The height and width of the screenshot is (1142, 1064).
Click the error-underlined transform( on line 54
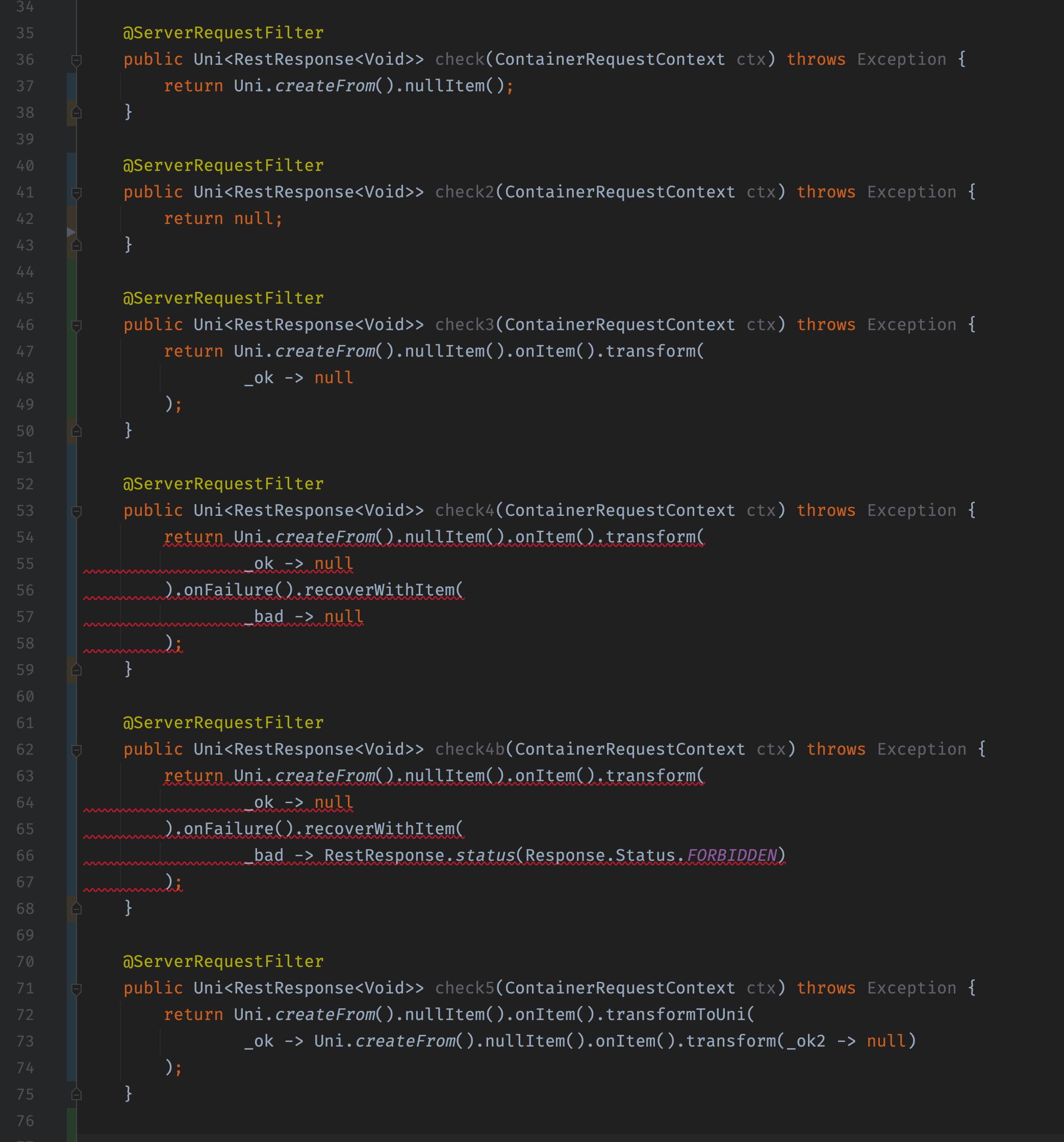coord(654,537)
